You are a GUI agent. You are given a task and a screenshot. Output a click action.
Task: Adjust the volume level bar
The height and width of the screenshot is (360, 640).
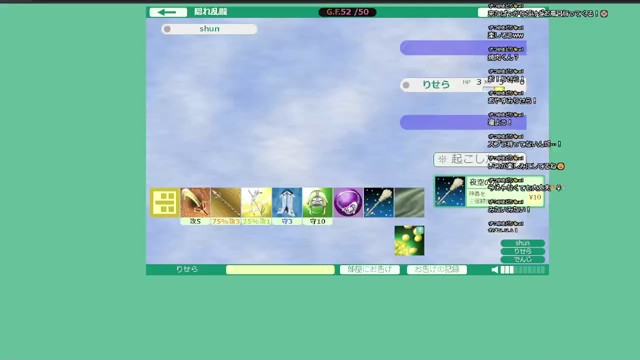pyautogui.click(x=522, y=270)
